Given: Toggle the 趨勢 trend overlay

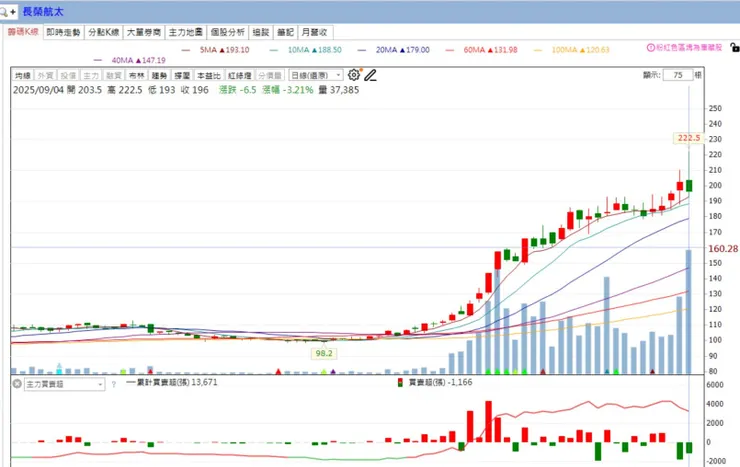Looking at the screenshot, I should [159, 75].
